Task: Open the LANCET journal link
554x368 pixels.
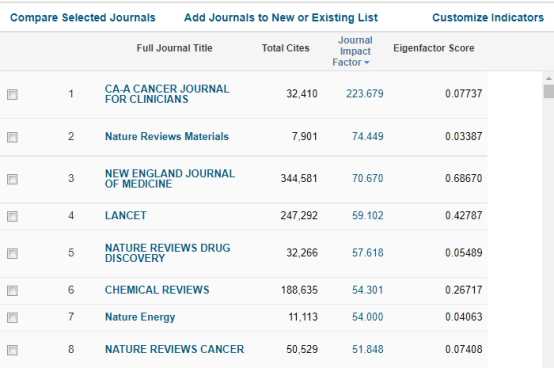Action: pyautogui.click(x=126, y=215)
